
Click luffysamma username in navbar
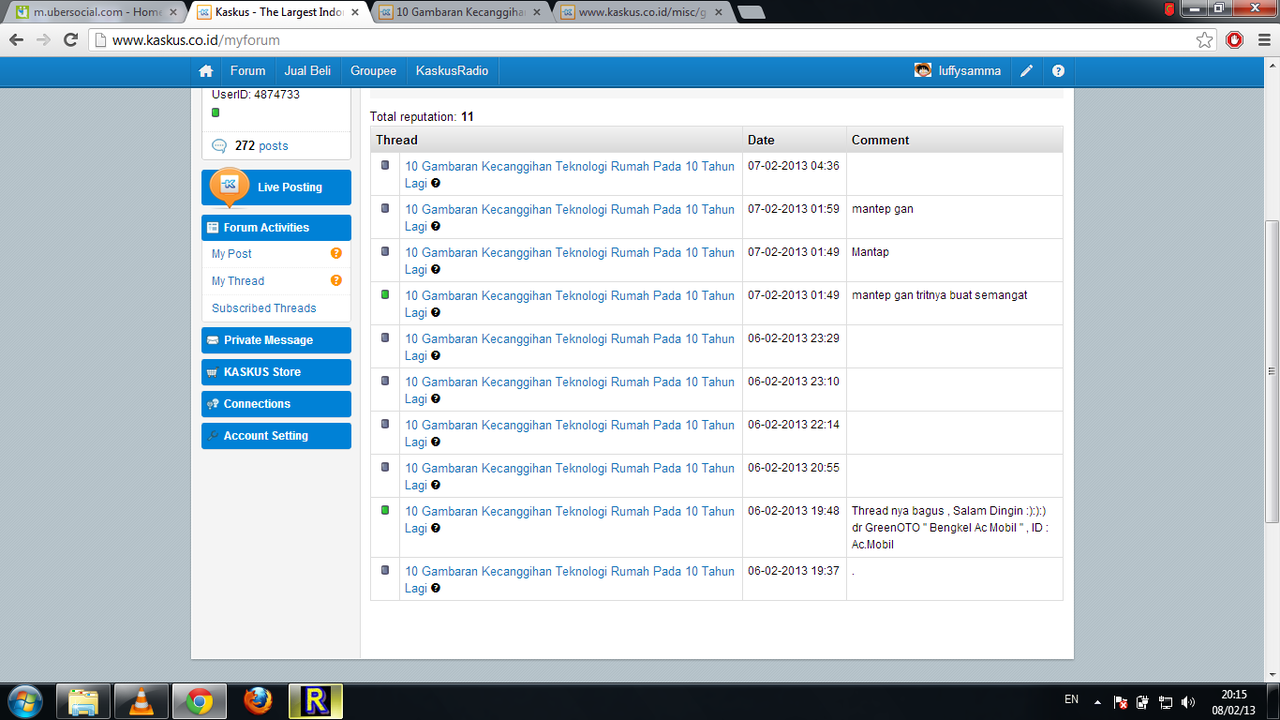click(970, 71)
